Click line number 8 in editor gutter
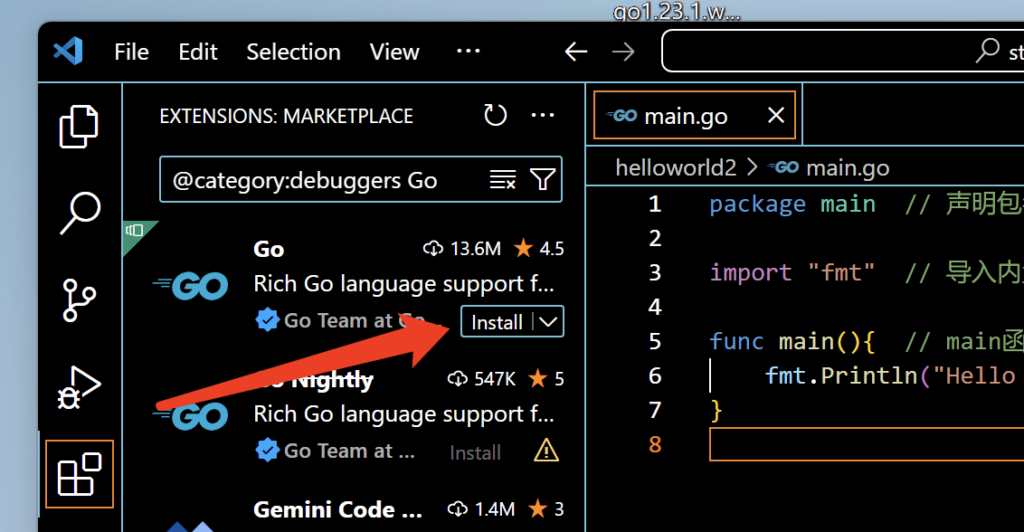1024x532 pixels. [655, 445]
